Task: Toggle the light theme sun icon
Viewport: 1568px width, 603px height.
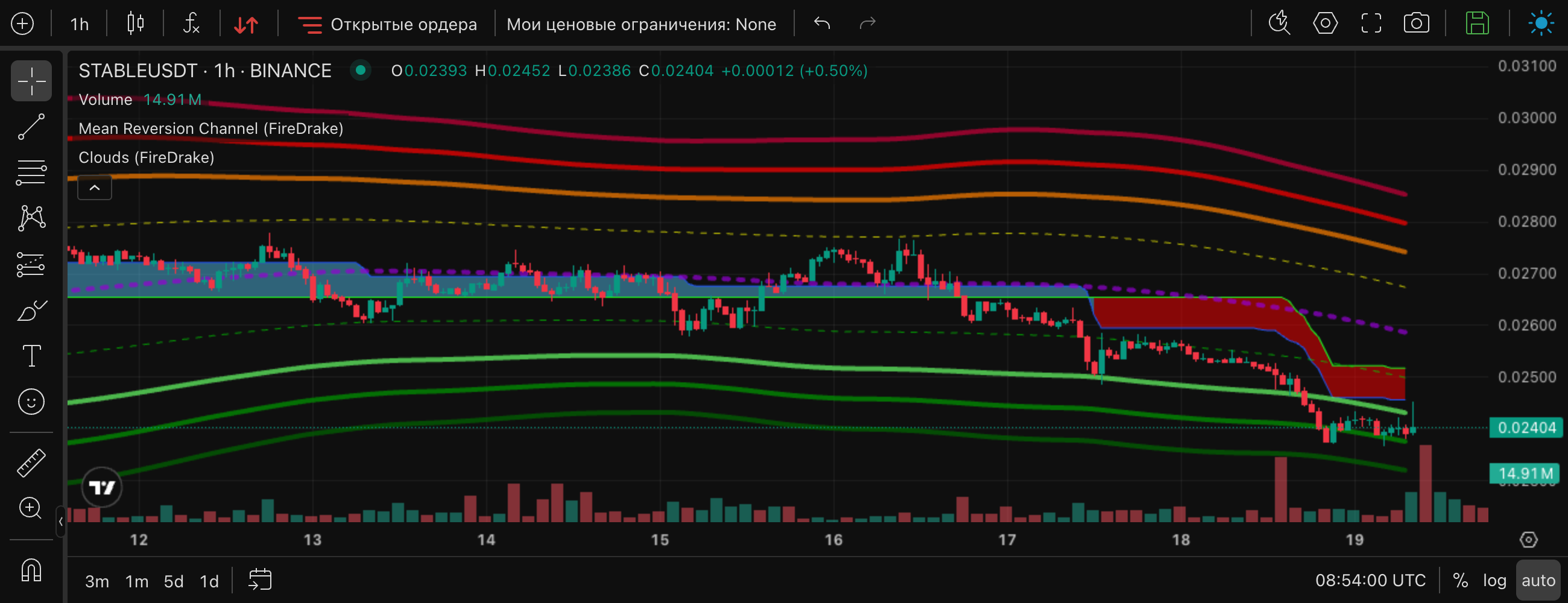Action: (1541, 23)
